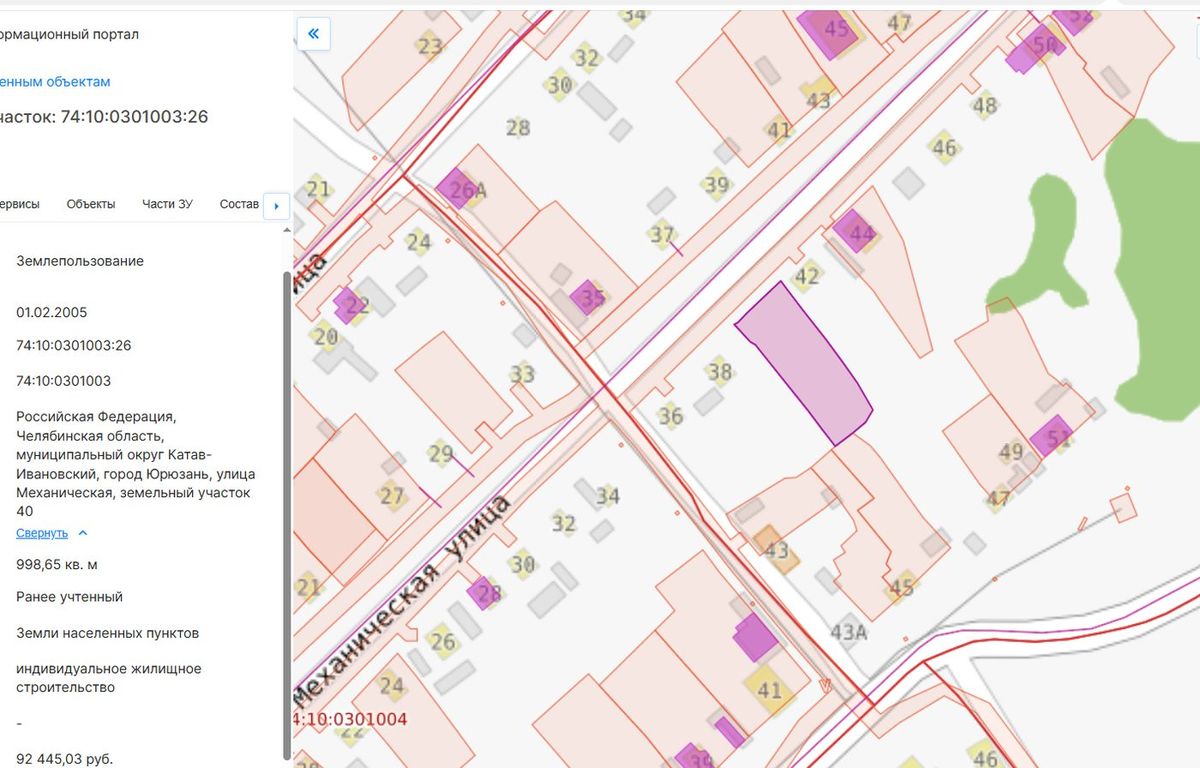Click the Свернуть link to collapse address

pyautogui.click(x=42, y=533)
